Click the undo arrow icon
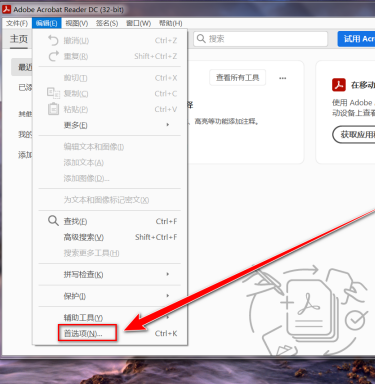 [53, 40]
